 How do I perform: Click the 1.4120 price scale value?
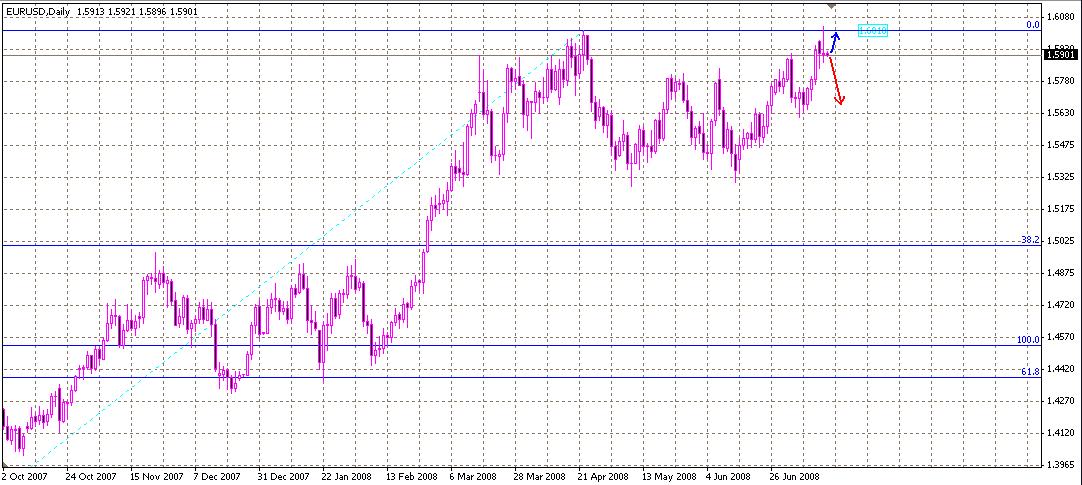[1061, 433]
